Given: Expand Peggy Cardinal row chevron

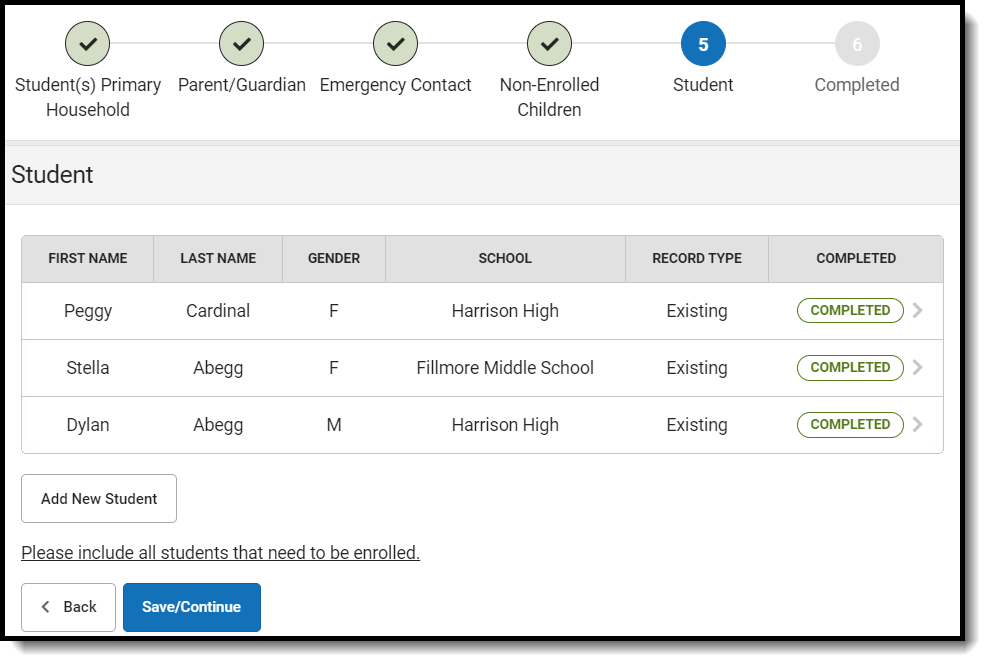Looking at the screenshot, I should 918,311.
